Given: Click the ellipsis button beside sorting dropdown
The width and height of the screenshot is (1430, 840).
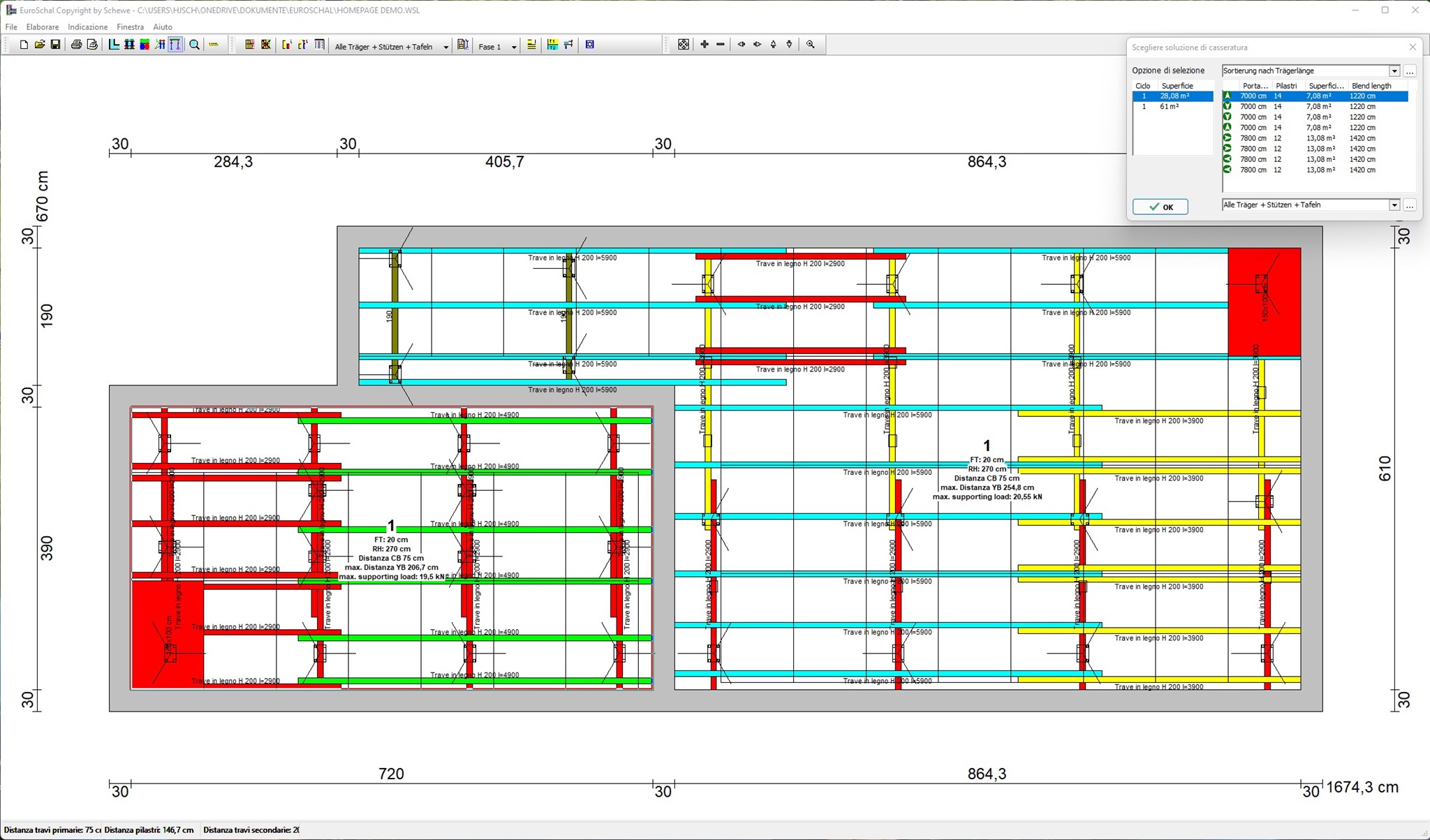Looking at the screenshot, I should point(1410,71).
